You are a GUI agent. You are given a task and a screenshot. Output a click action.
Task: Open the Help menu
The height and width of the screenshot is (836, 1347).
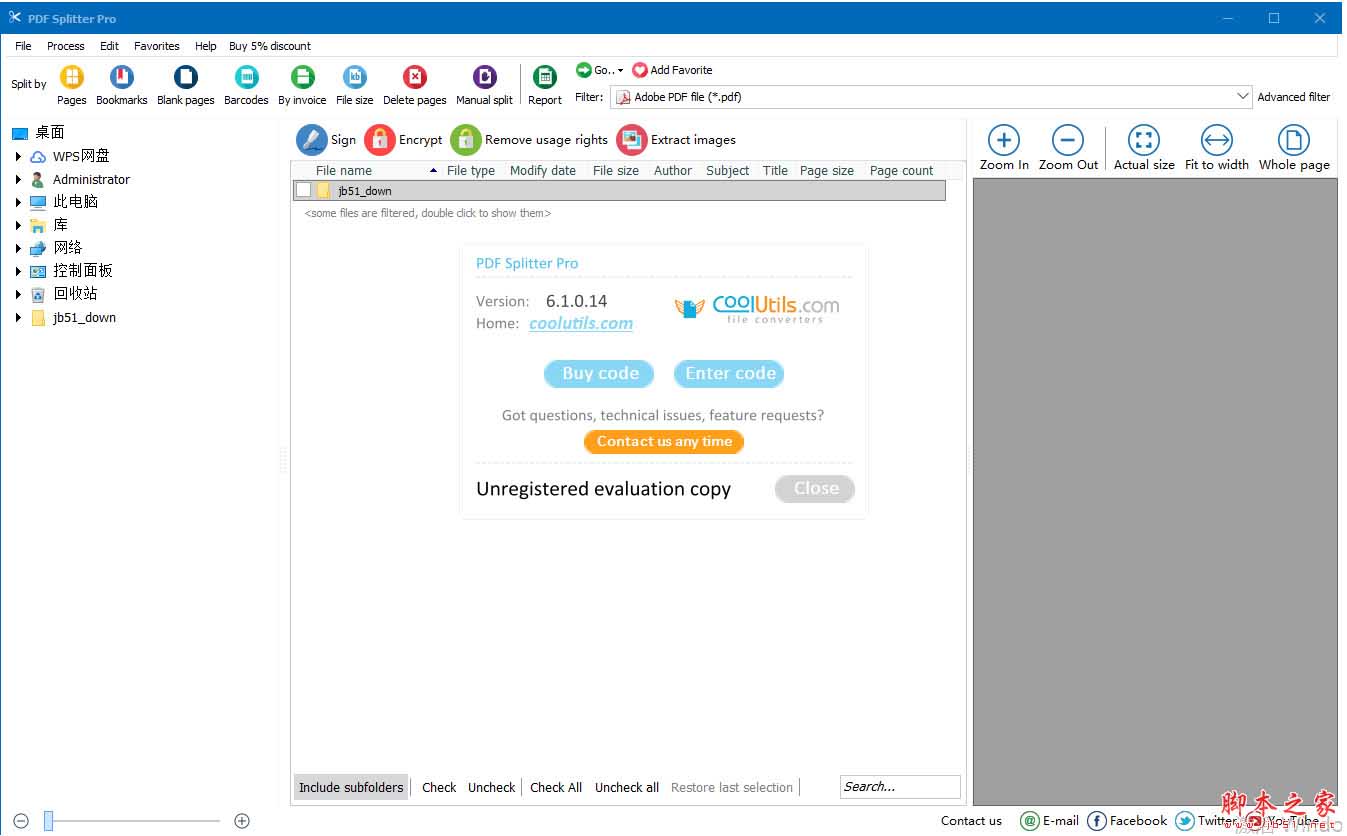[206, 46]
